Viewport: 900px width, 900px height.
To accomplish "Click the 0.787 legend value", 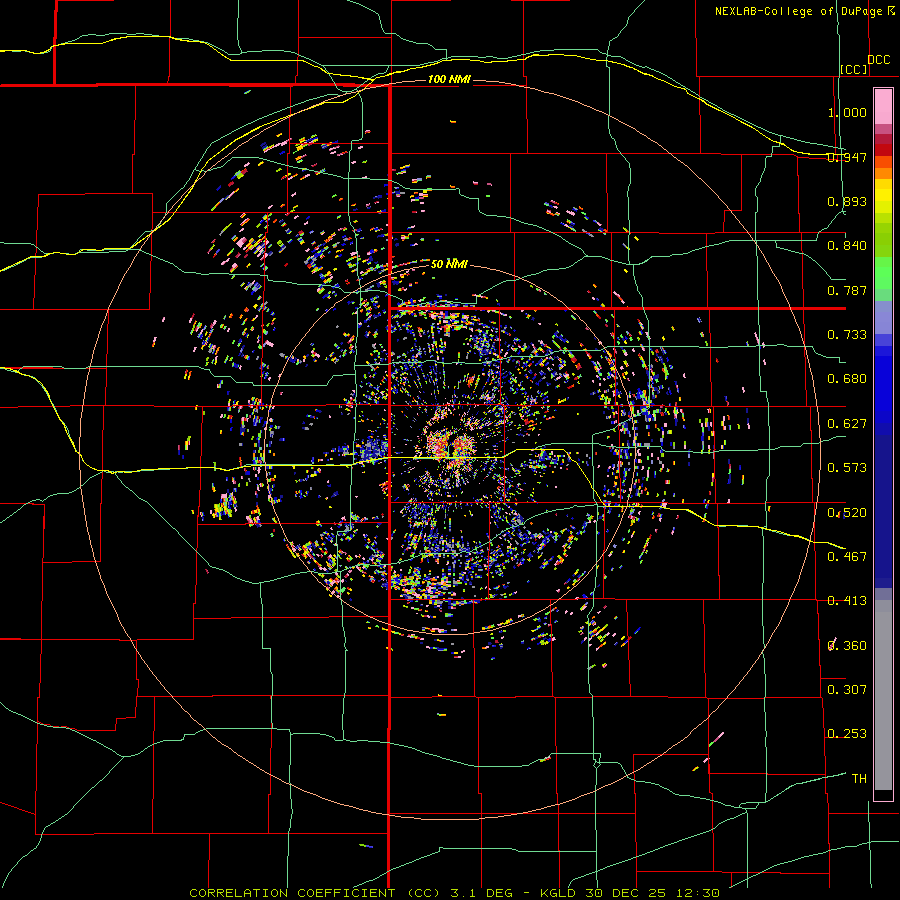I will point(847,290).
